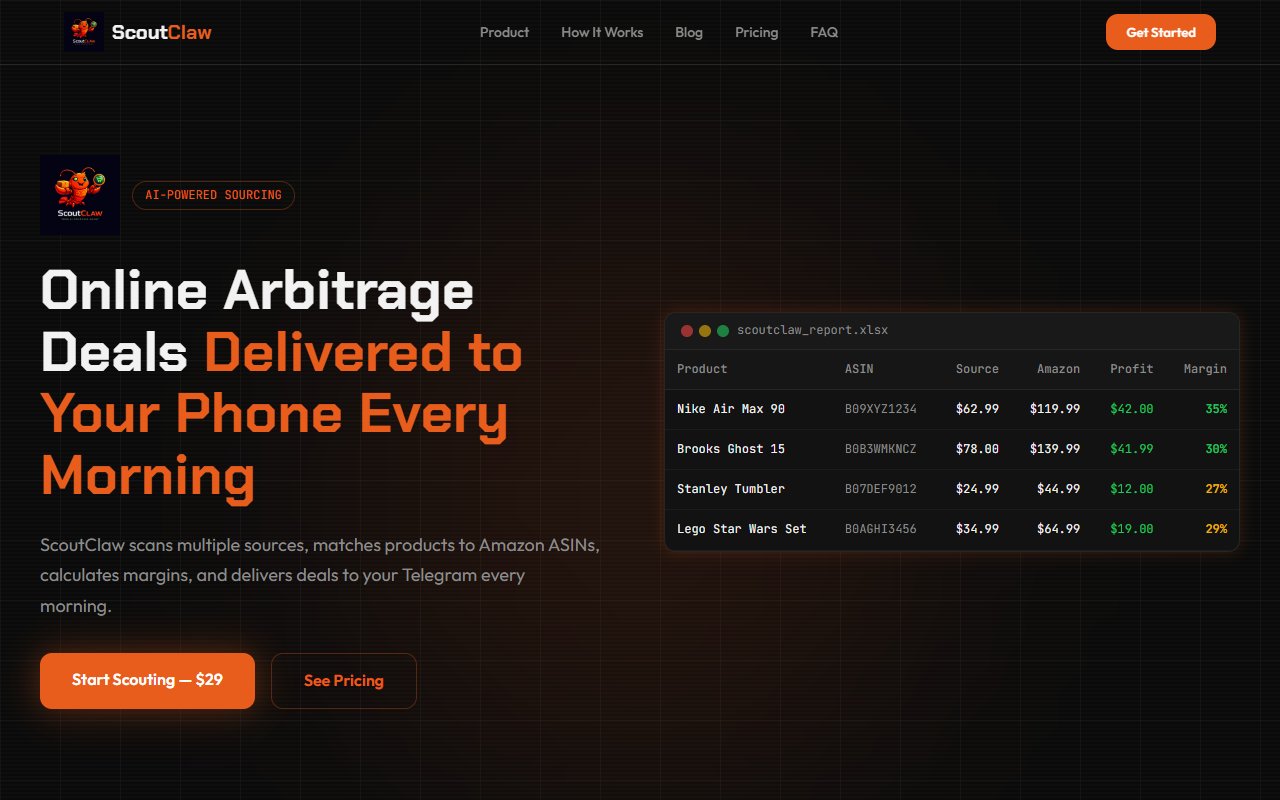Click the ASIN column header
This screenshot has height=800, width=1280.
click(859, 369)
